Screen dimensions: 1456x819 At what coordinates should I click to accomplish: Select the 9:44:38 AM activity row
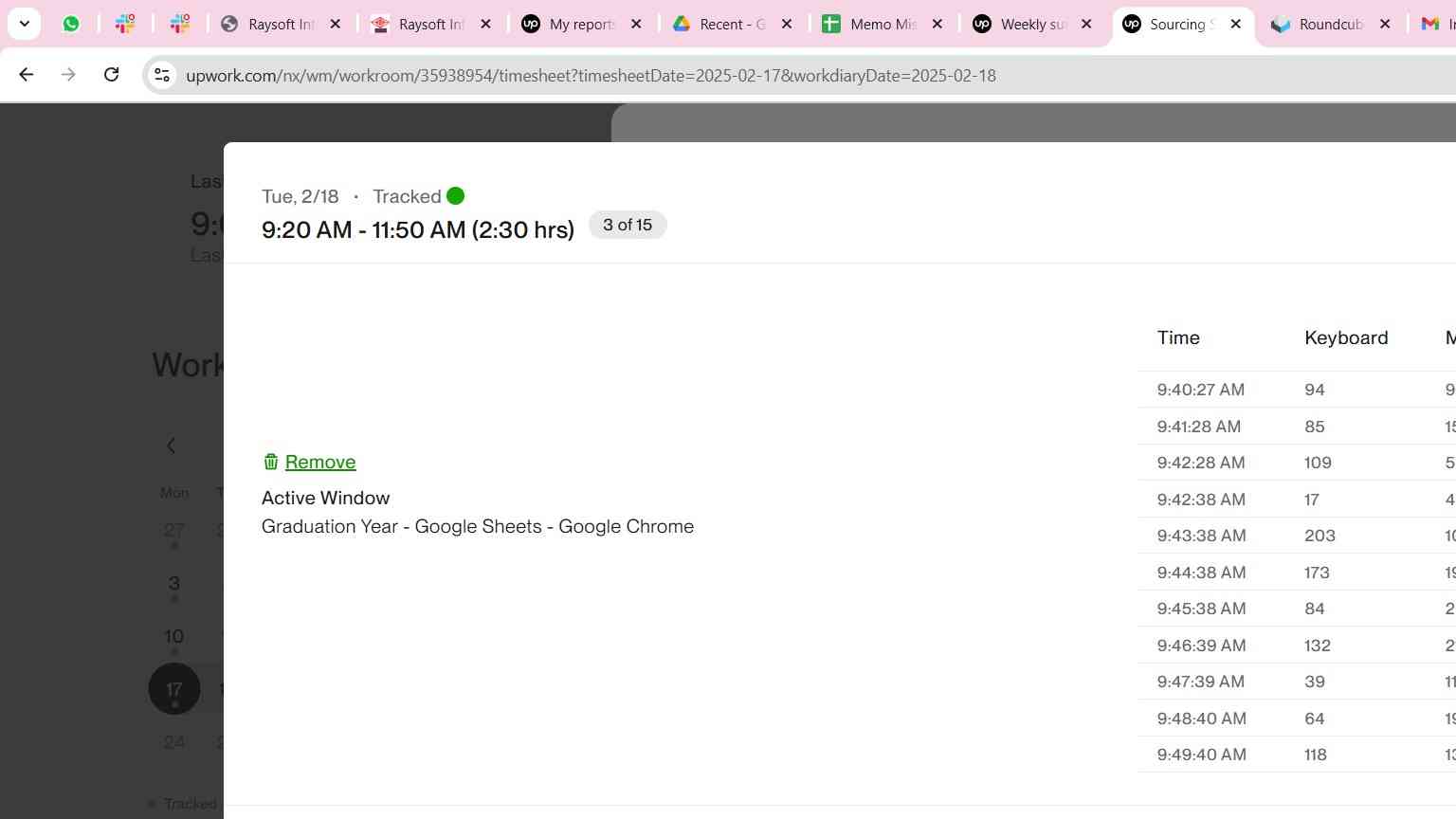[x=1297, y=573]
